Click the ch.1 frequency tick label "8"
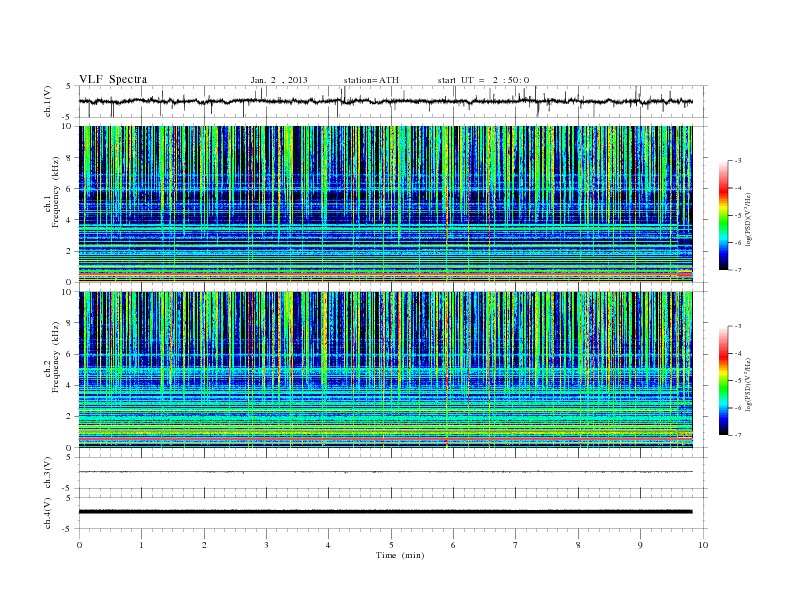 pyautogui.click(x=70, y=158)
